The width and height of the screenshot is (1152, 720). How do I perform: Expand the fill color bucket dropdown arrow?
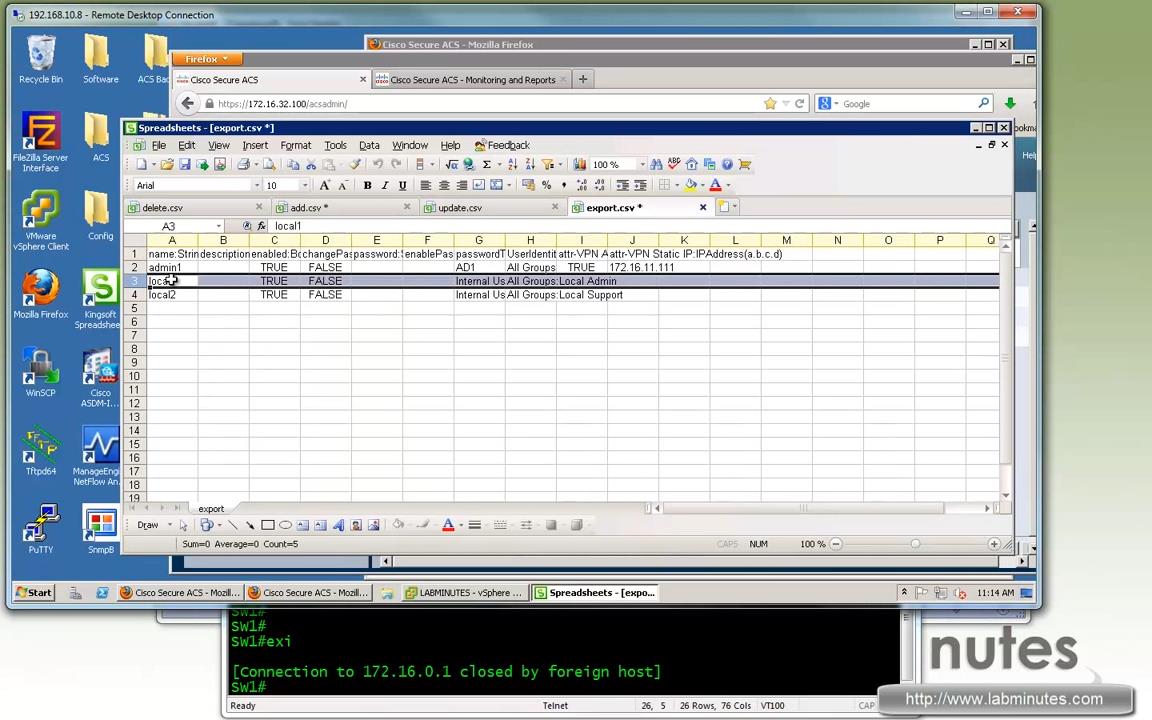(702, 185)
